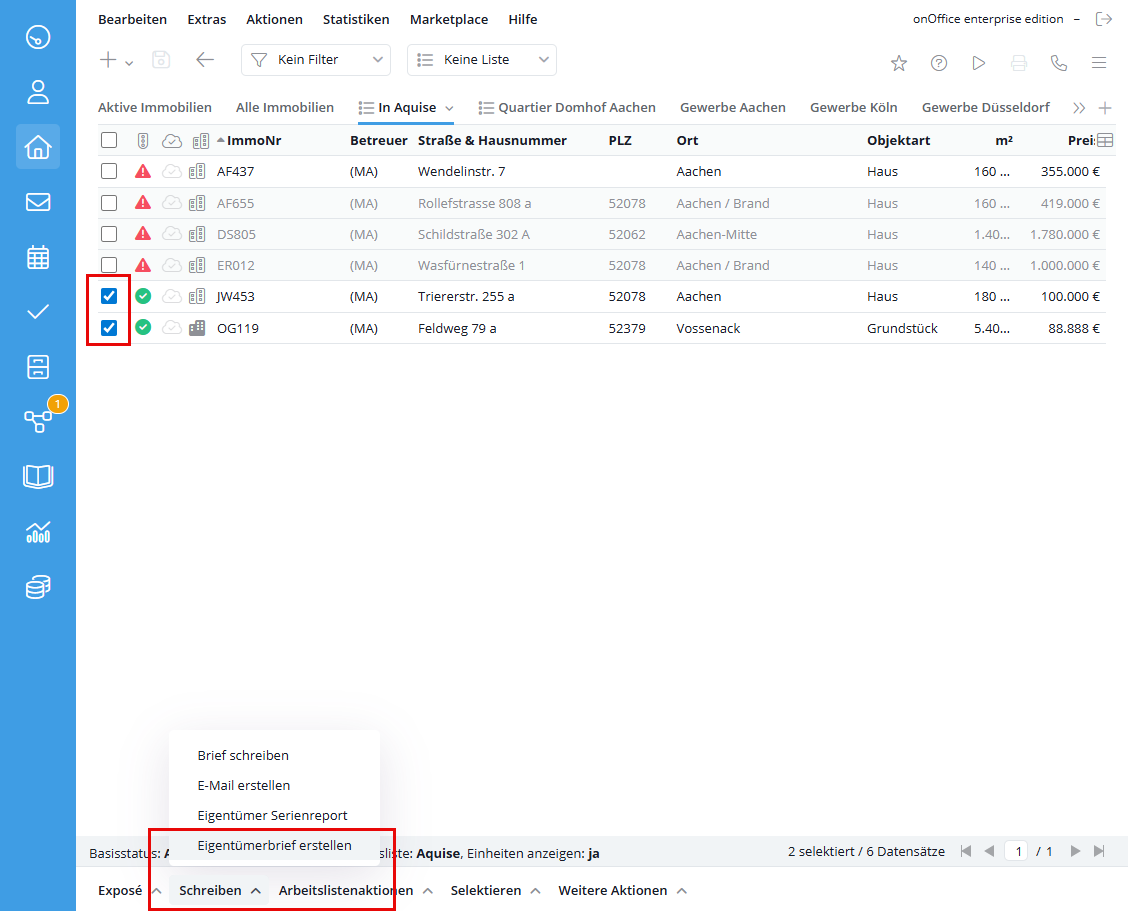The width and height of the screenshot is (1128, 911).
Task: Check the box for property AF655
Action: pyautogui.click(x=109, y=203)
